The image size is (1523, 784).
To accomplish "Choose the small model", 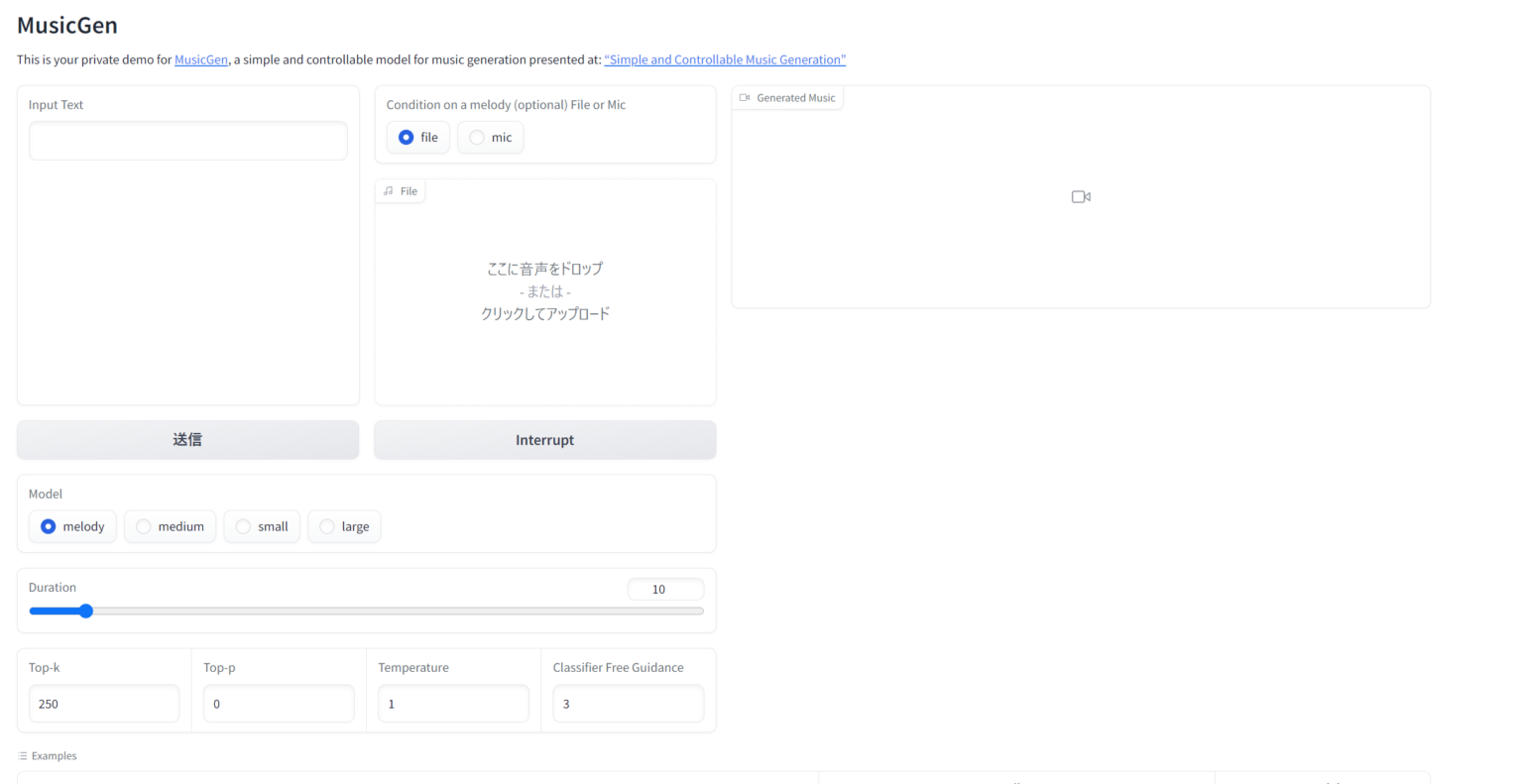I will point(244,526).
